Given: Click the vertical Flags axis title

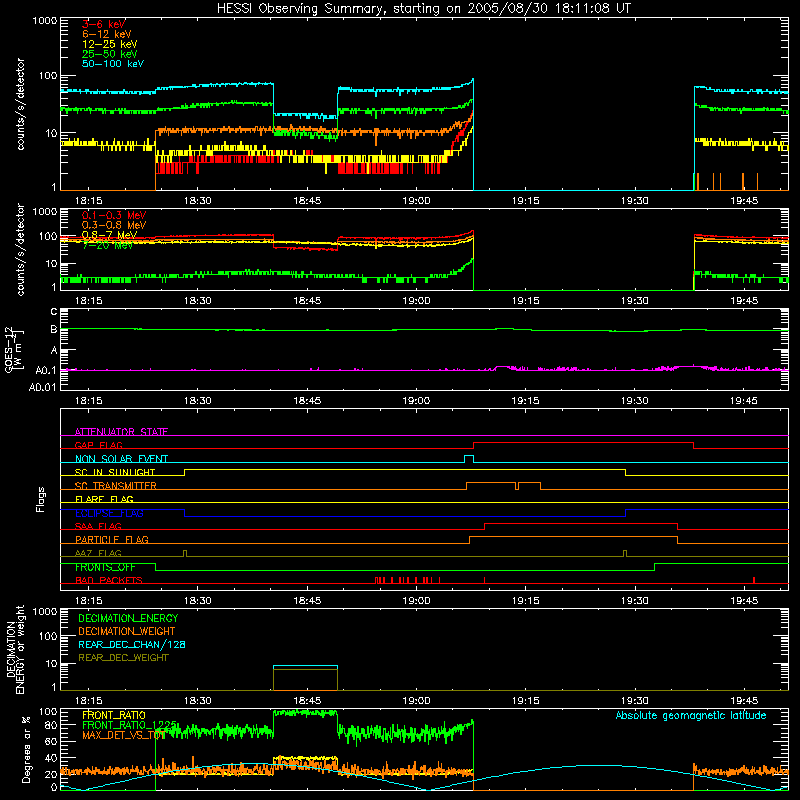Looking at the screenshot, I should click(x=41, y=499).
